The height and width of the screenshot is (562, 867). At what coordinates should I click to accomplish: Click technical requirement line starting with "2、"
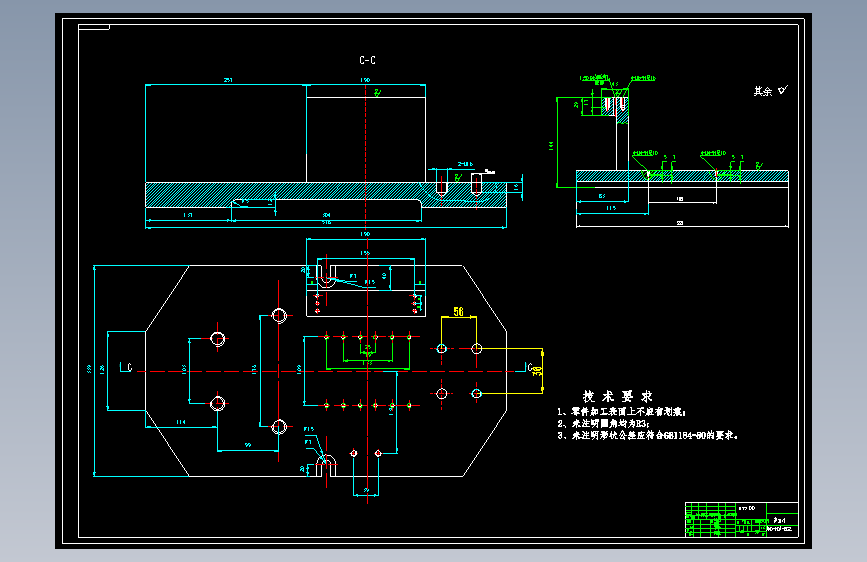pyautogui.click(x=603, y=424)
